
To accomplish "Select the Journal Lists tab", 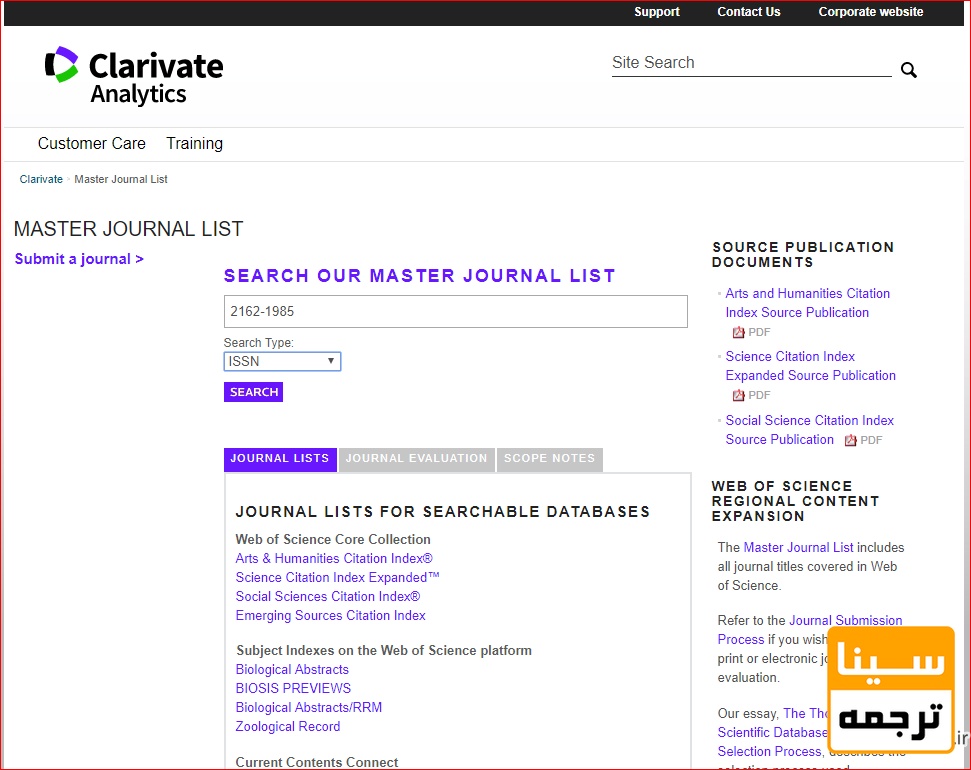I will tap(280, 459).
